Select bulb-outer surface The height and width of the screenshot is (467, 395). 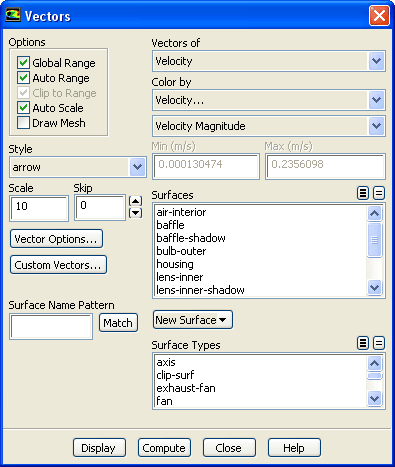260,251
